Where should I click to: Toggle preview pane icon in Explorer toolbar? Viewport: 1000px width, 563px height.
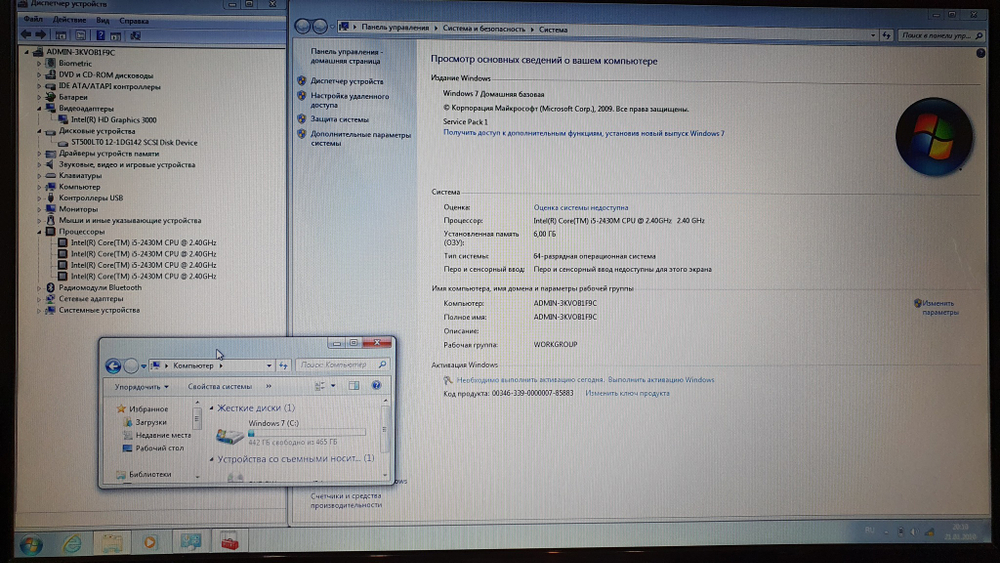(354, 386)
